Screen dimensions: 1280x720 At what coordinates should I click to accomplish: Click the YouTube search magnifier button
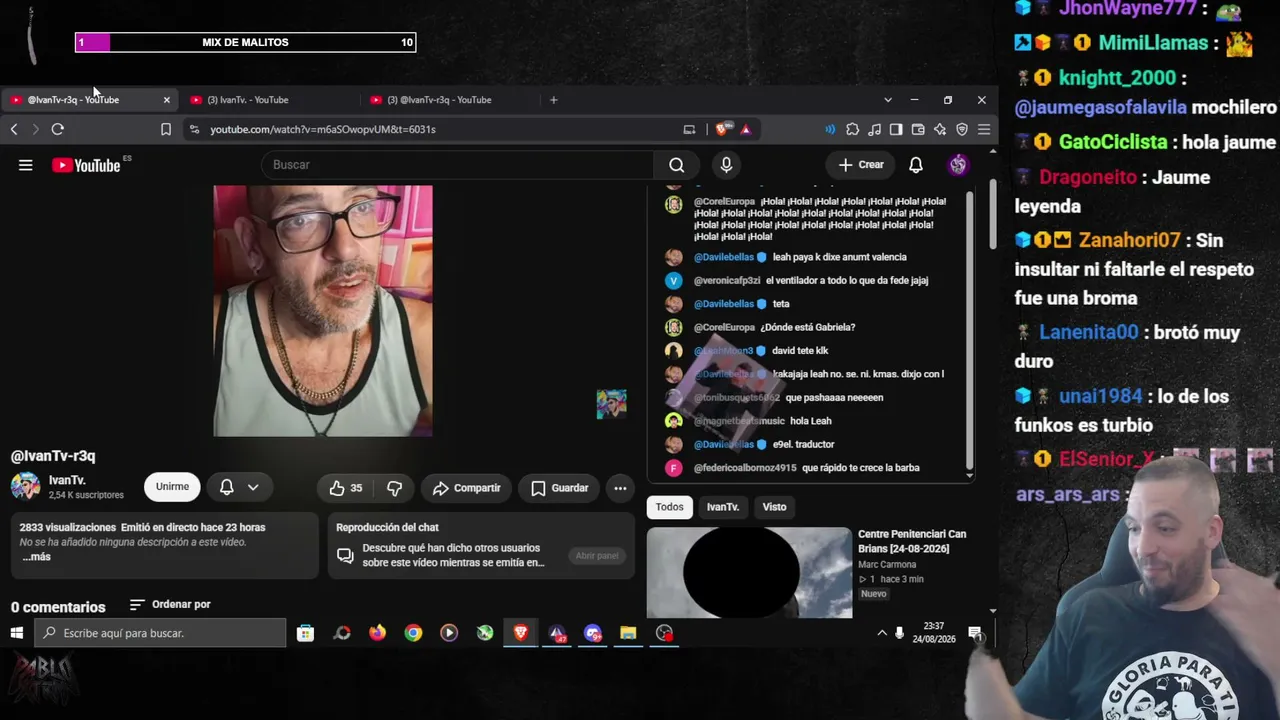click(677, 165)
